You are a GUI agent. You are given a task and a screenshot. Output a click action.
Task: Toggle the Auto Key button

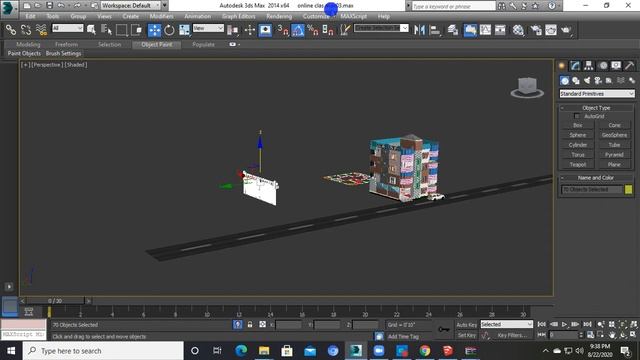(467, 325)
